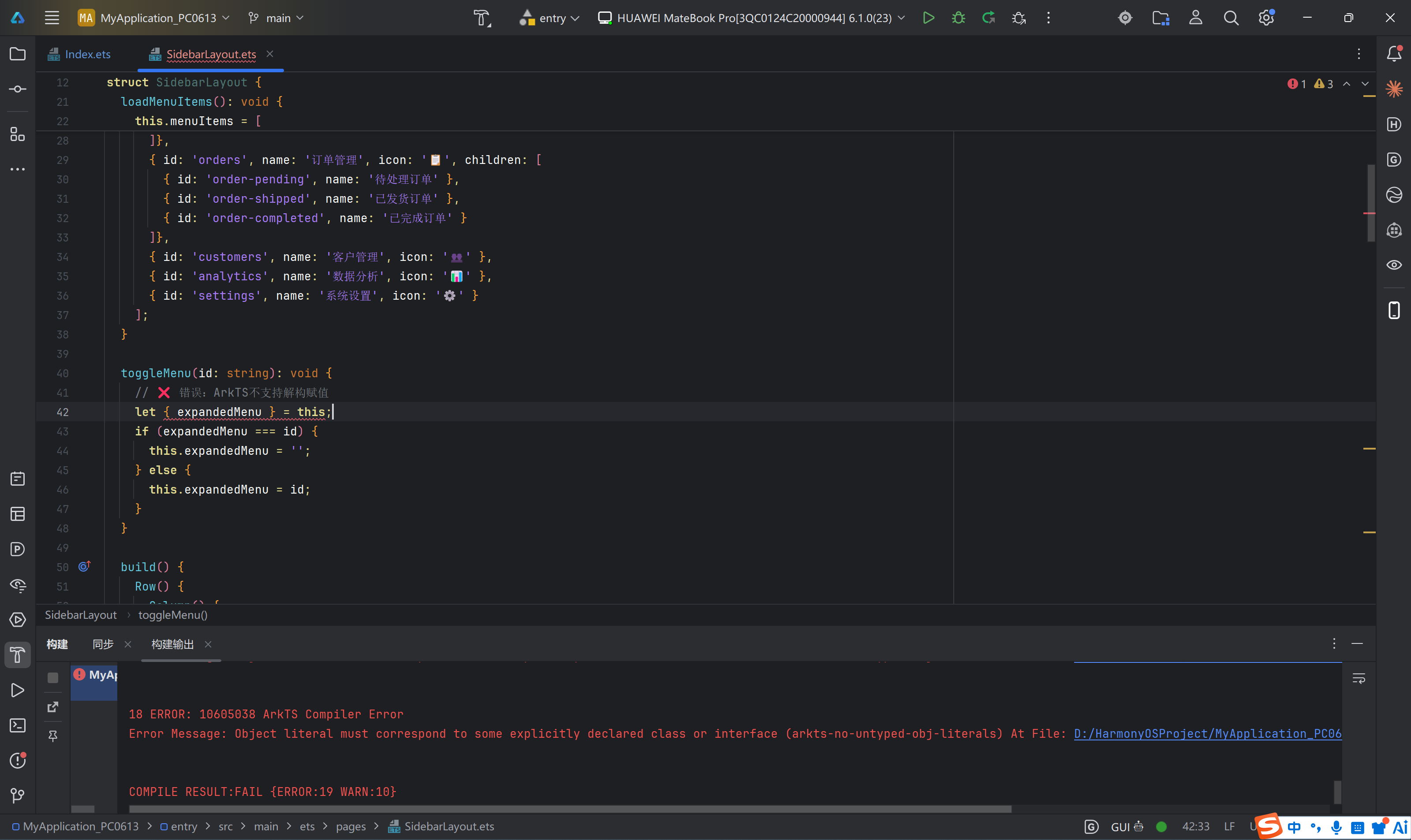This screenshot has height=840, width=1411.
Task: Toggle the GUI mode status item
Action: click(1127, 826)
